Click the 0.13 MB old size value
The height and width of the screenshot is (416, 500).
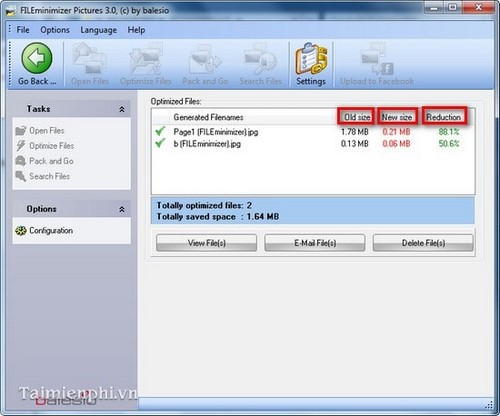coord(355,144)
